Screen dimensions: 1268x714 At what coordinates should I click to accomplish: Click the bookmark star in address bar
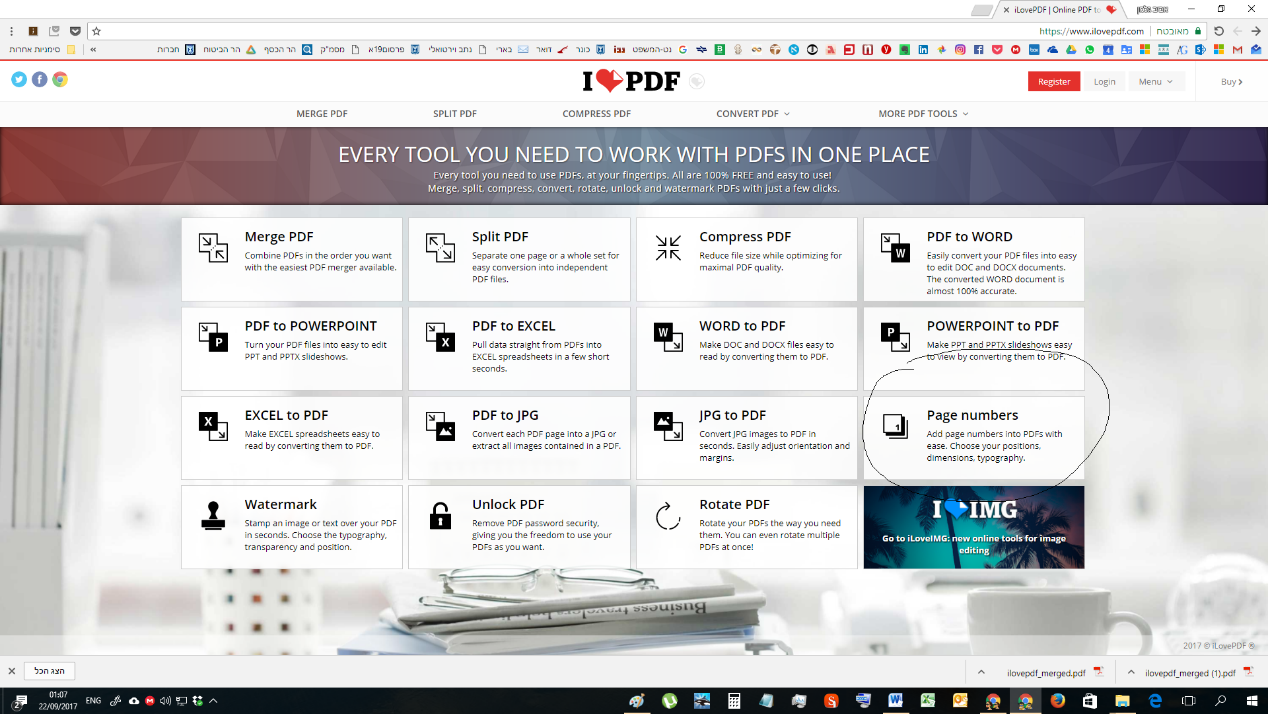pyautogui.click(x=97, y=31)
